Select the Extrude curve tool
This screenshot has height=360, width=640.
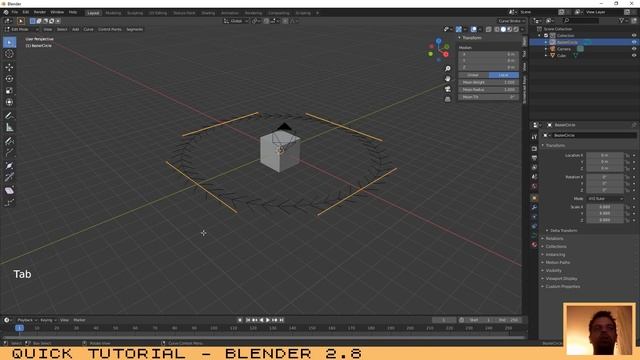click(x=9, y=153)
